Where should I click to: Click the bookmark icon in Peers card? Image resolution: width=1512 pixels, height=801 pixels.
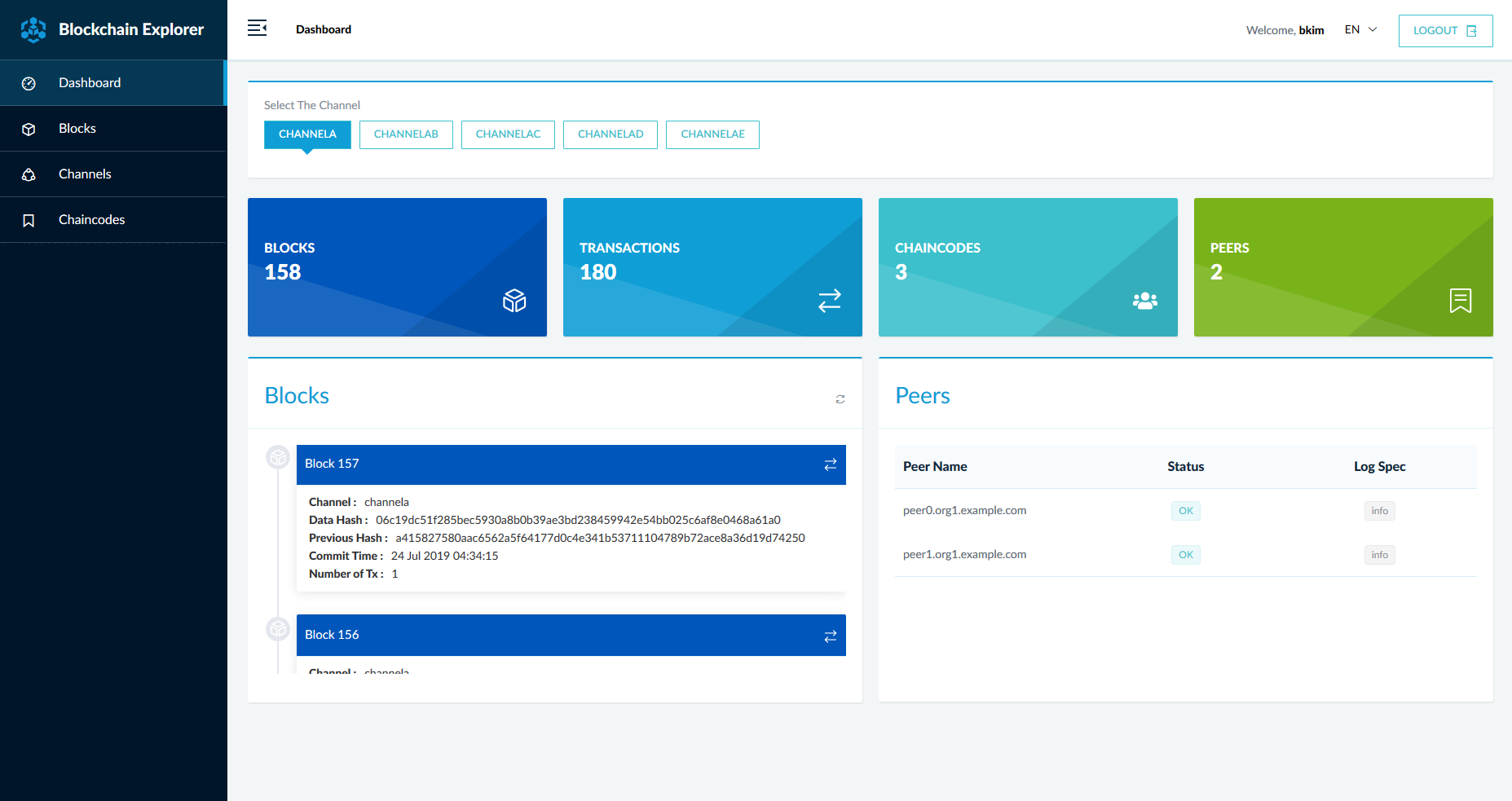click(x=1460, y=301)
